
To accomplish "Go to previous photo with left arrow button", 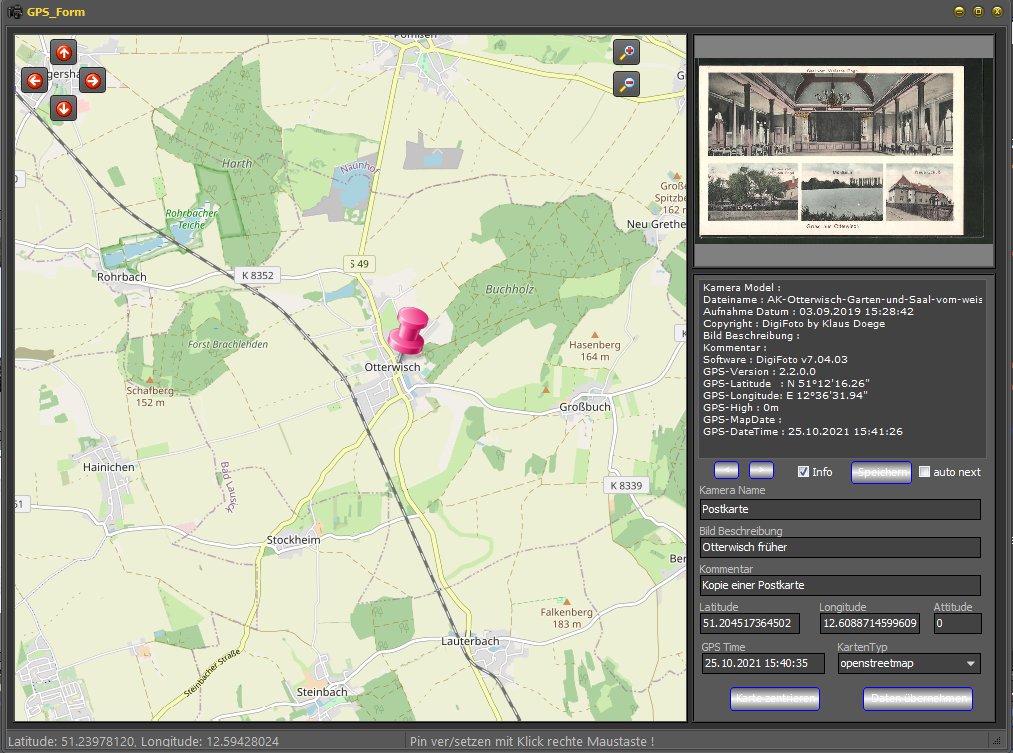I will [x=726, y=470].
